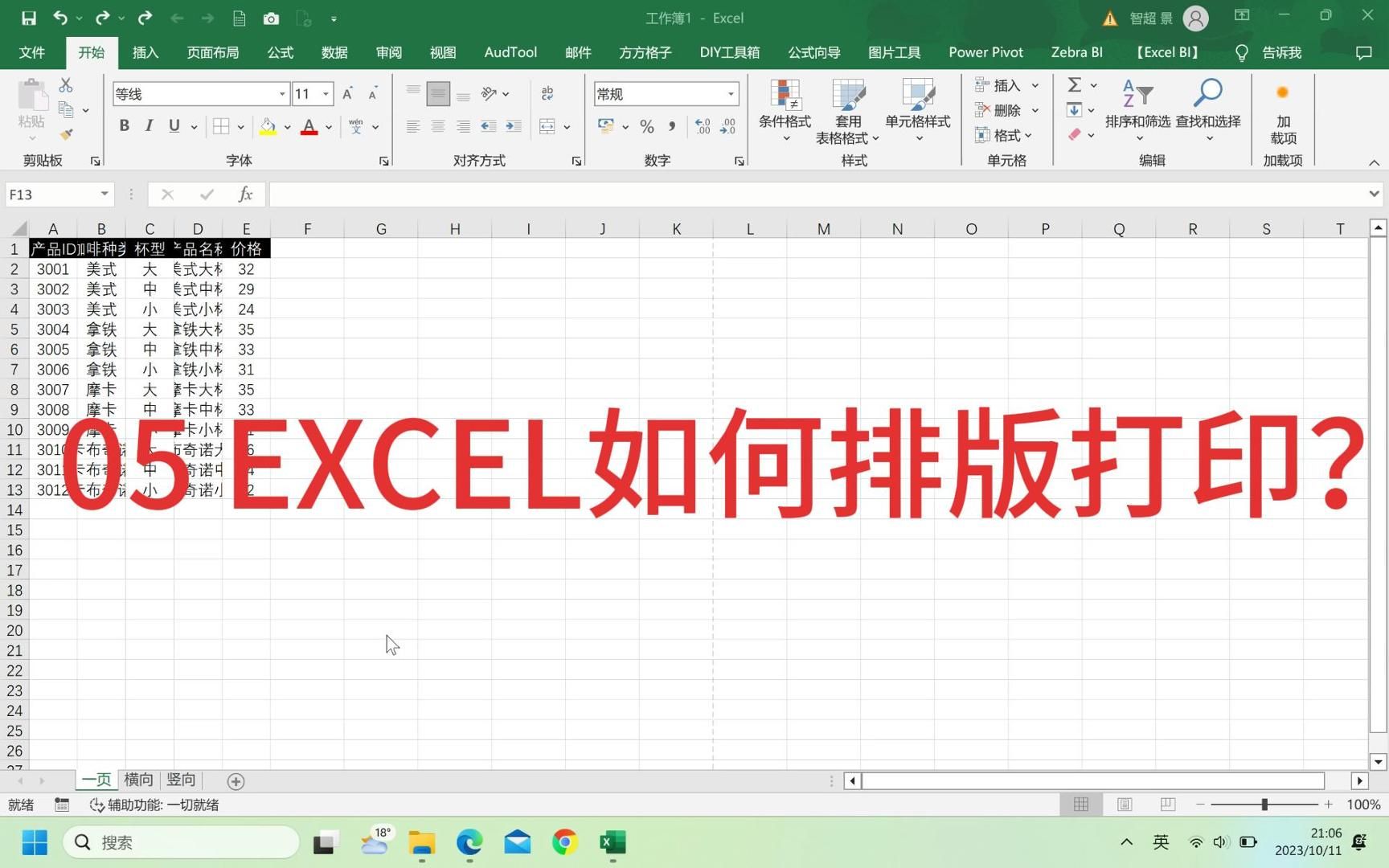
Task: Open Microsoft Edge from the taskbar
Action: click(469, 842)
